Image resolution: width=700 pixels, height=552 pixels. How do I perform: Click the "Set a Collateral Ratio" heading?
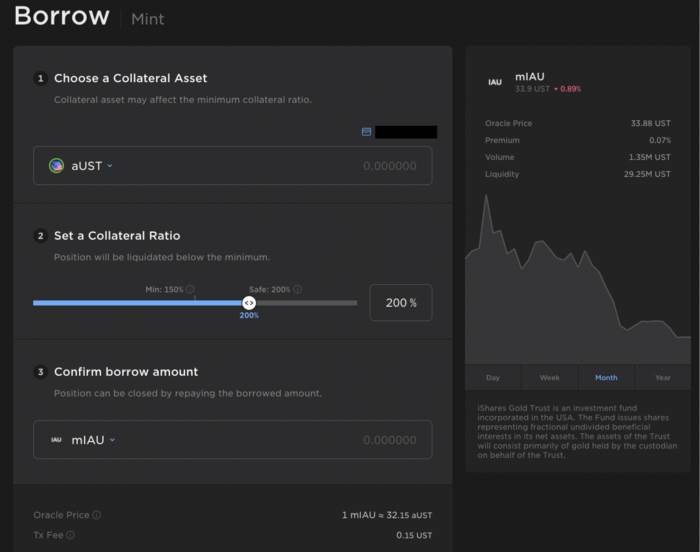click(117, 236)
